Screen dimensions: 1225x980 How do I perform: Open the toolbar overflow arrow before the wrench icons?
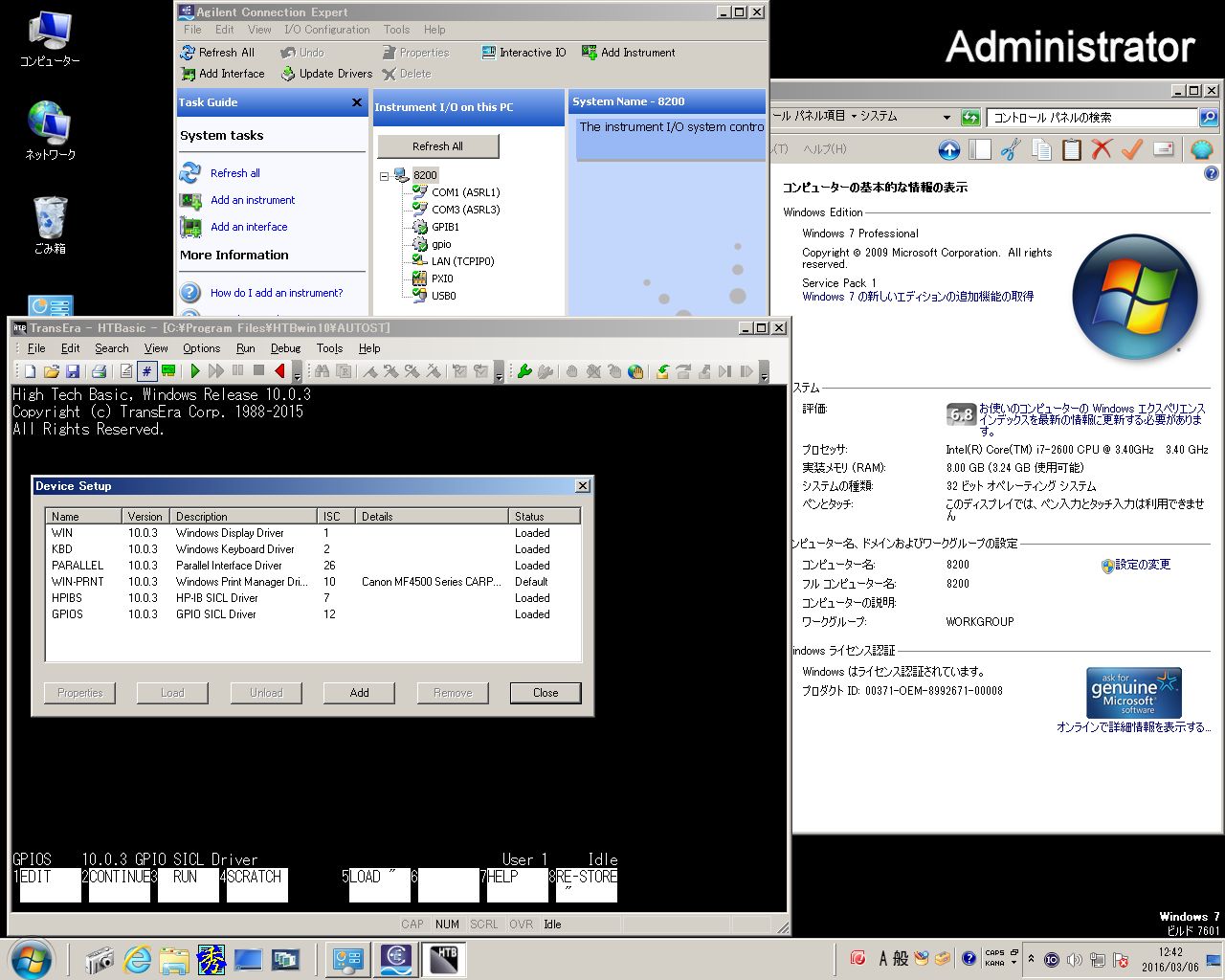(x=499, y=372)
